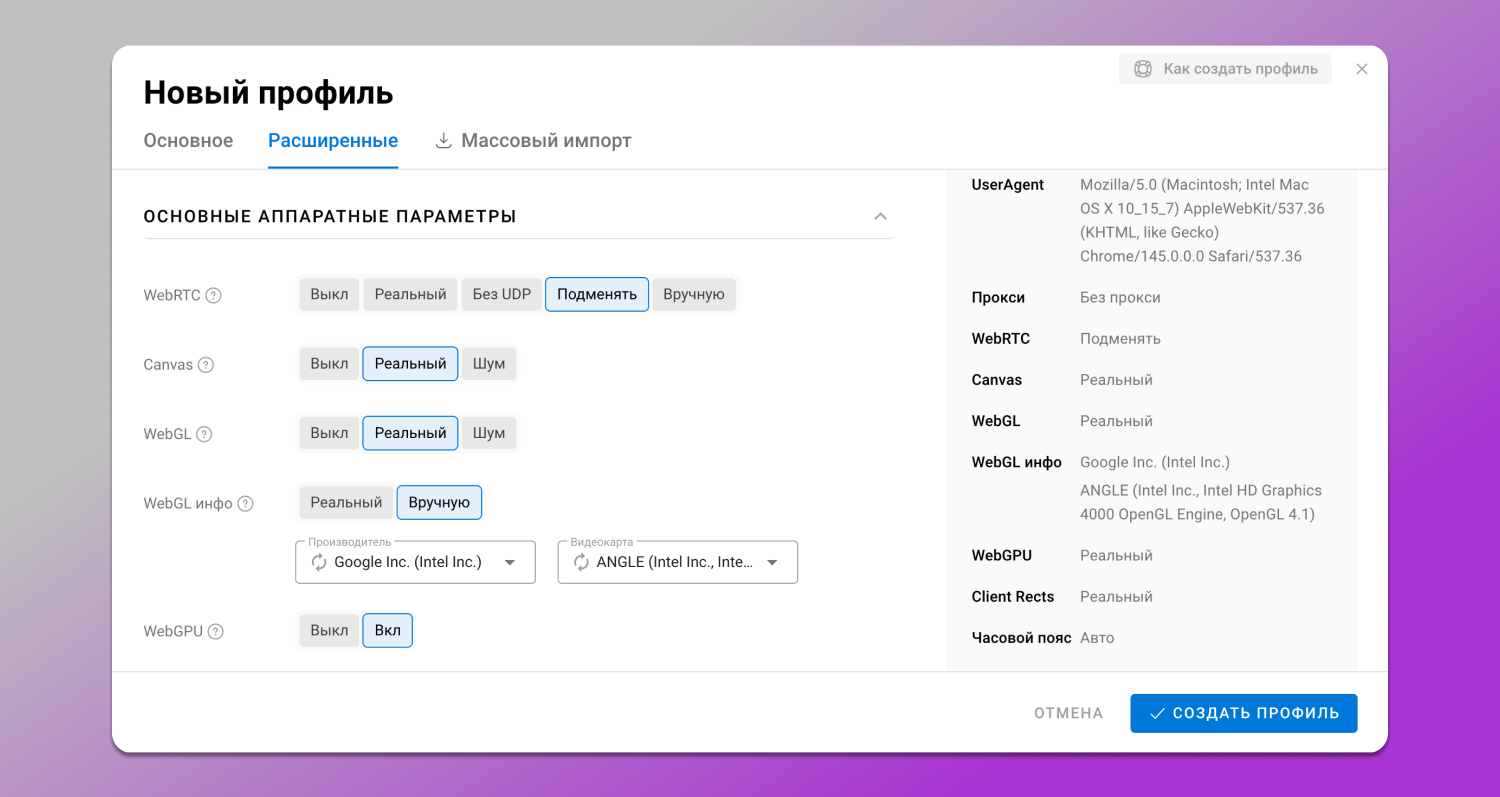Set WebRTC to Выкл
1500x797 pixels.
(x=329, y=294)
